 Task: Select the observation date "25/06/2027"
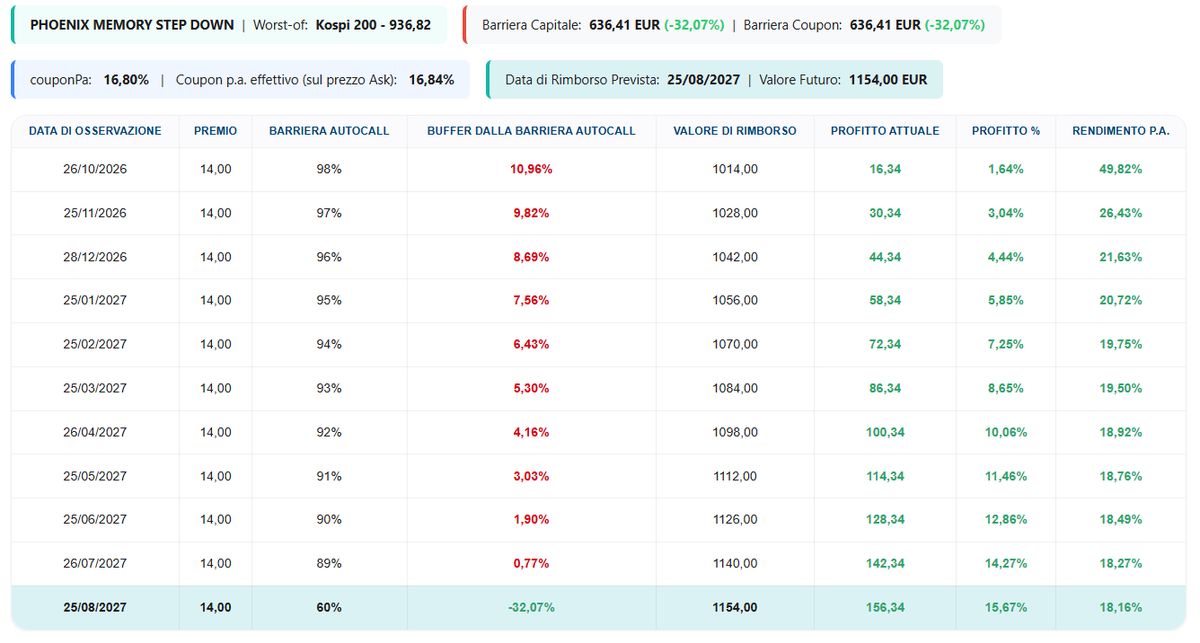tap(95, 519)
